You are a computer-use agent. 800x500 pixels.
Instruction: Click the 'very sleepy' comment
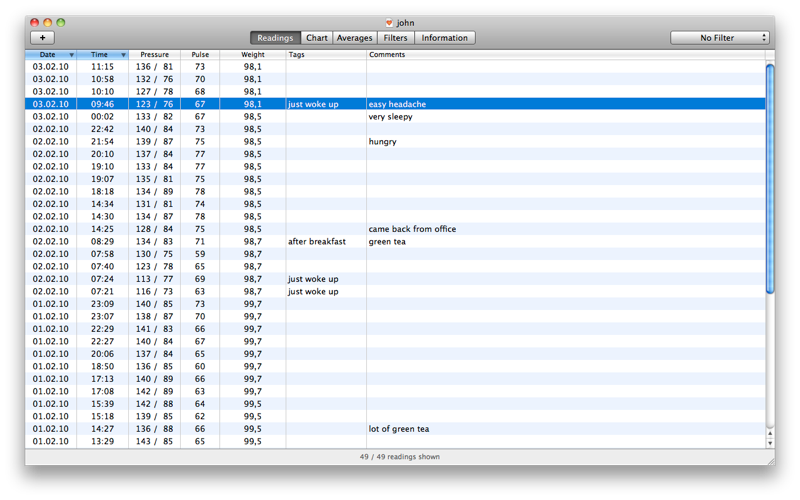(x=390, y=117)
